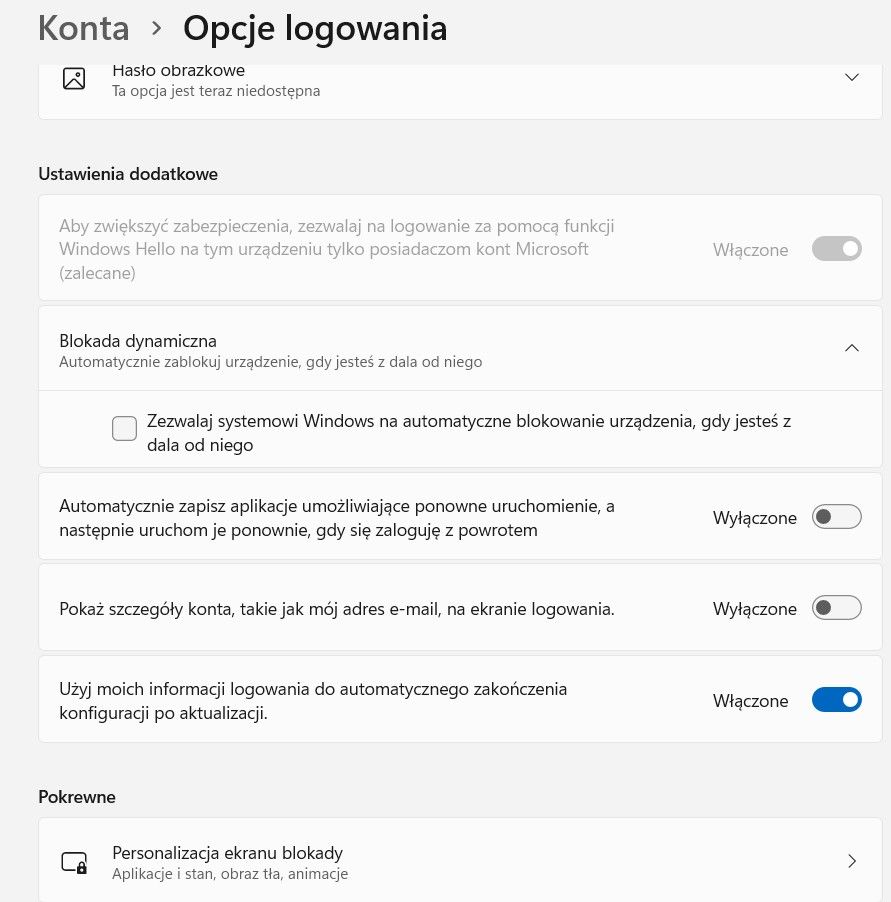Open Personalizacja ekranu blokady arrow

click(x=852, y=861)
